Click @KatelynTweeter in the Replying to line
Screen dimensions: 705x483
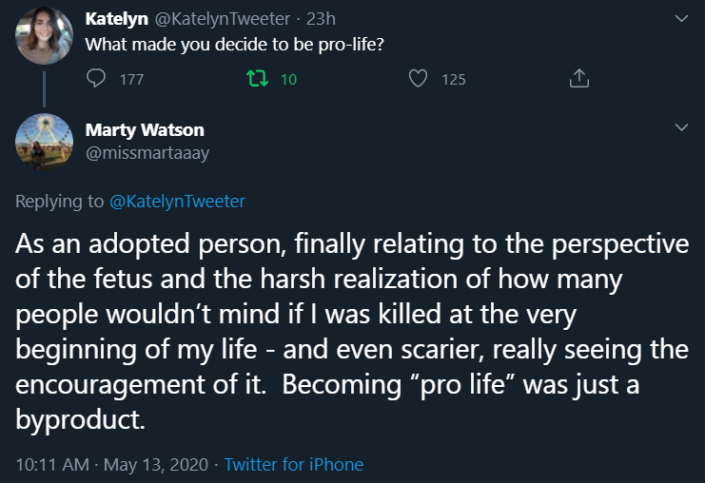(x=177, y=201)
